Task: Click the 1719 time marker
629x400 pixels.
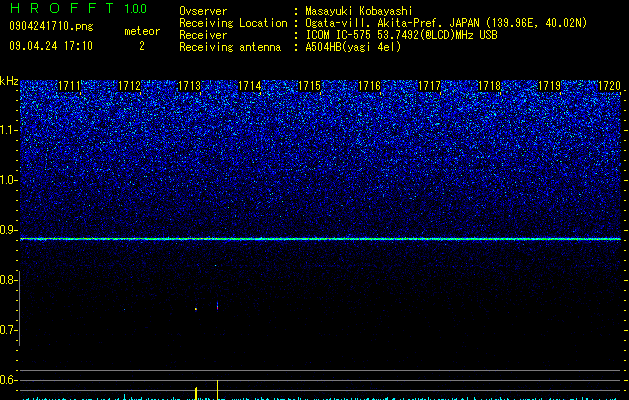Action: point(549,86)
